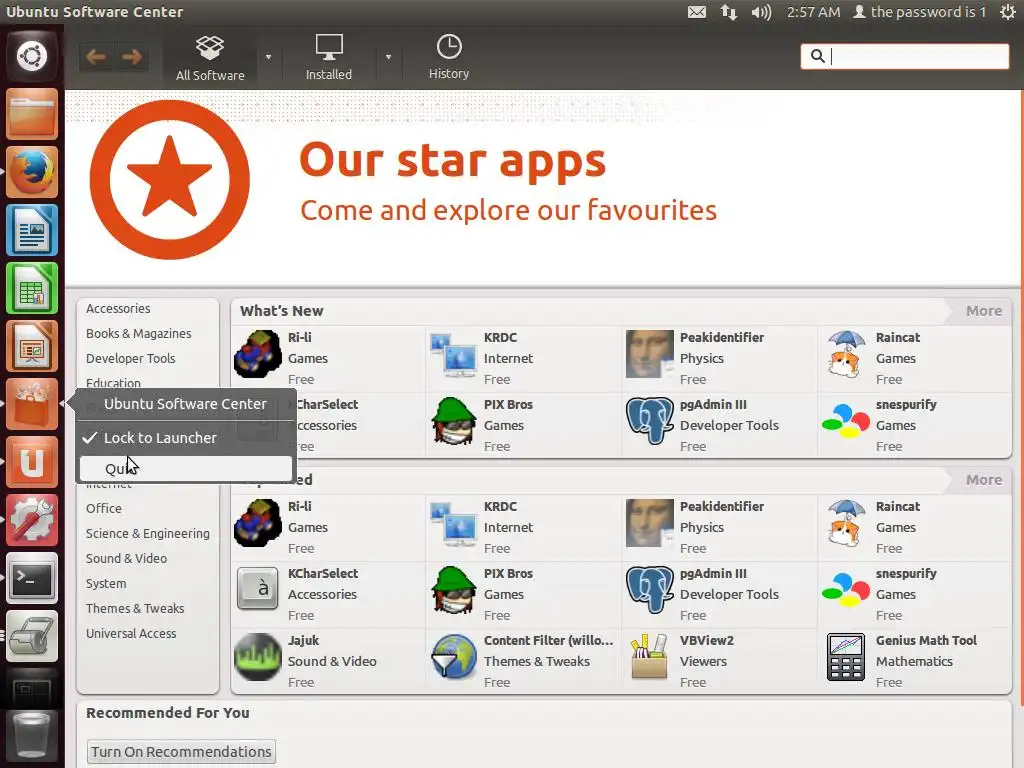Go forward with the right arrow button
The image size is (1024, 768).
(132, 57)
